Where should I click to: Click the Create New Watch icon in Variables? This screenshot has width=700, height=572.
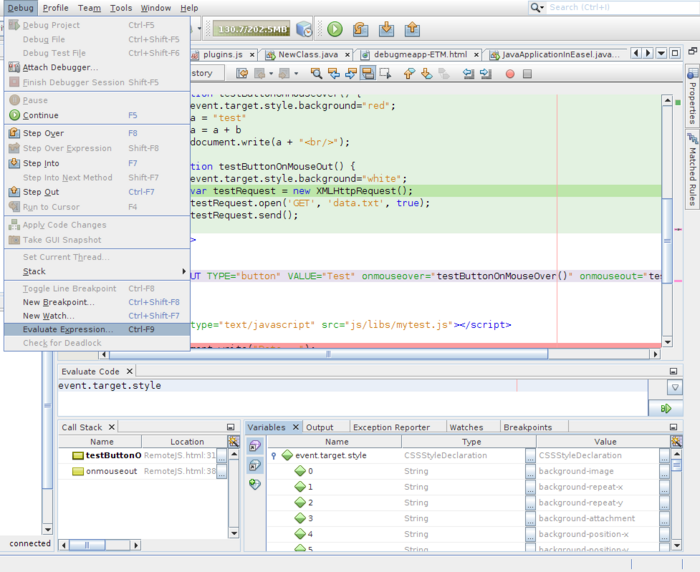[255, 484]
